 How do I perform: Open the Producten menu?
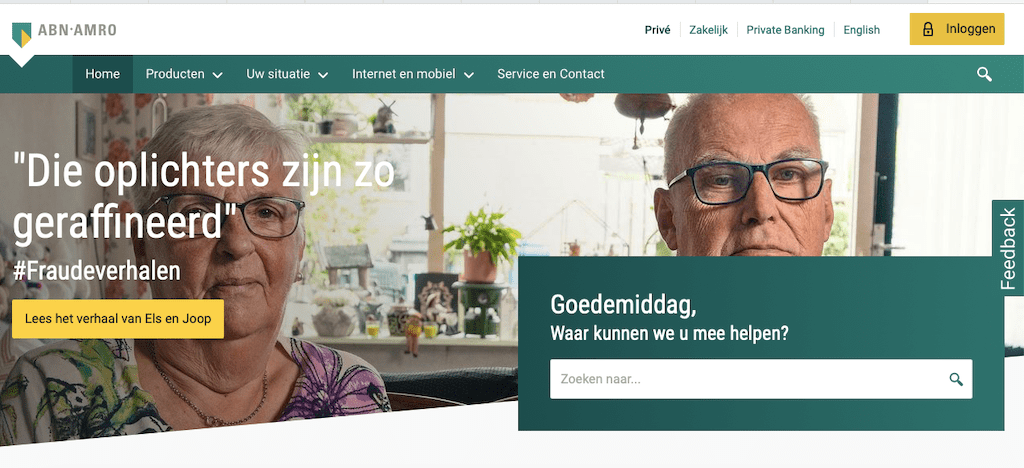pos(175,74)
